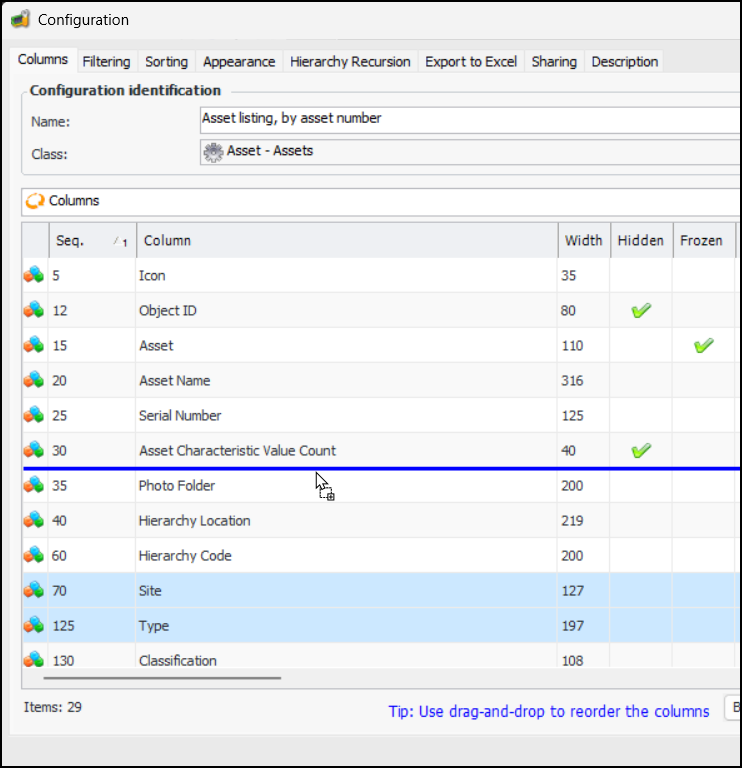The height and width of the screenshot is (768, 742).
Task: Click the row icon beside Hierarchy Code
Action: 34,555
